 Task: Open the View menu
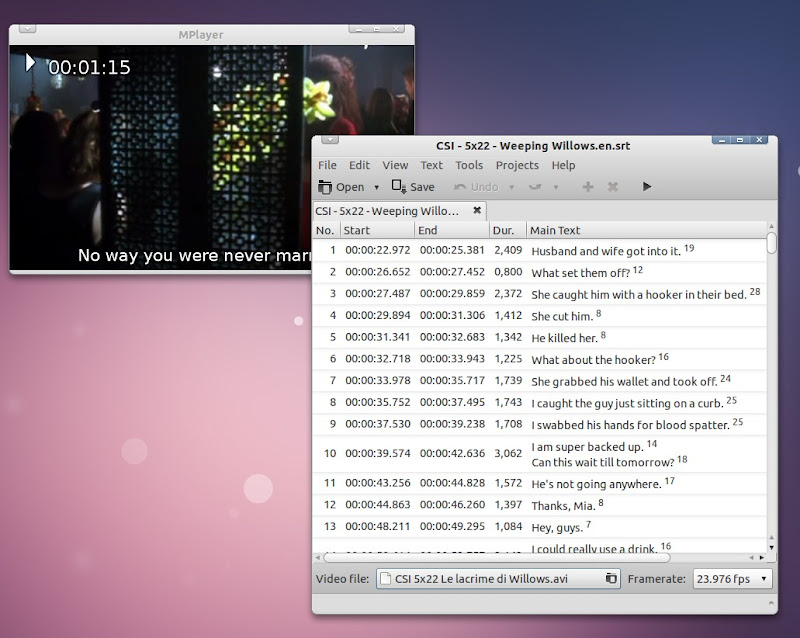[395, 165]
